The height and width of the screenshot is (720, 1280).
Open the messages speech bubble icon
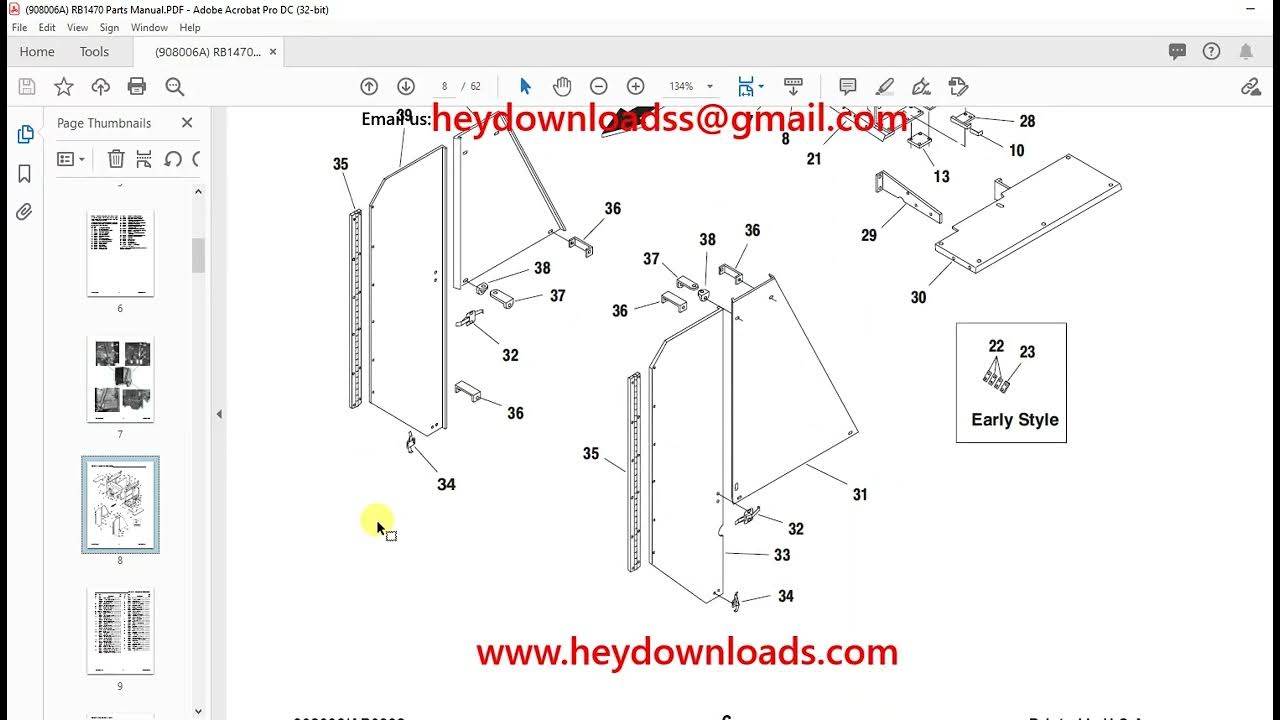tap(1177, 52)
